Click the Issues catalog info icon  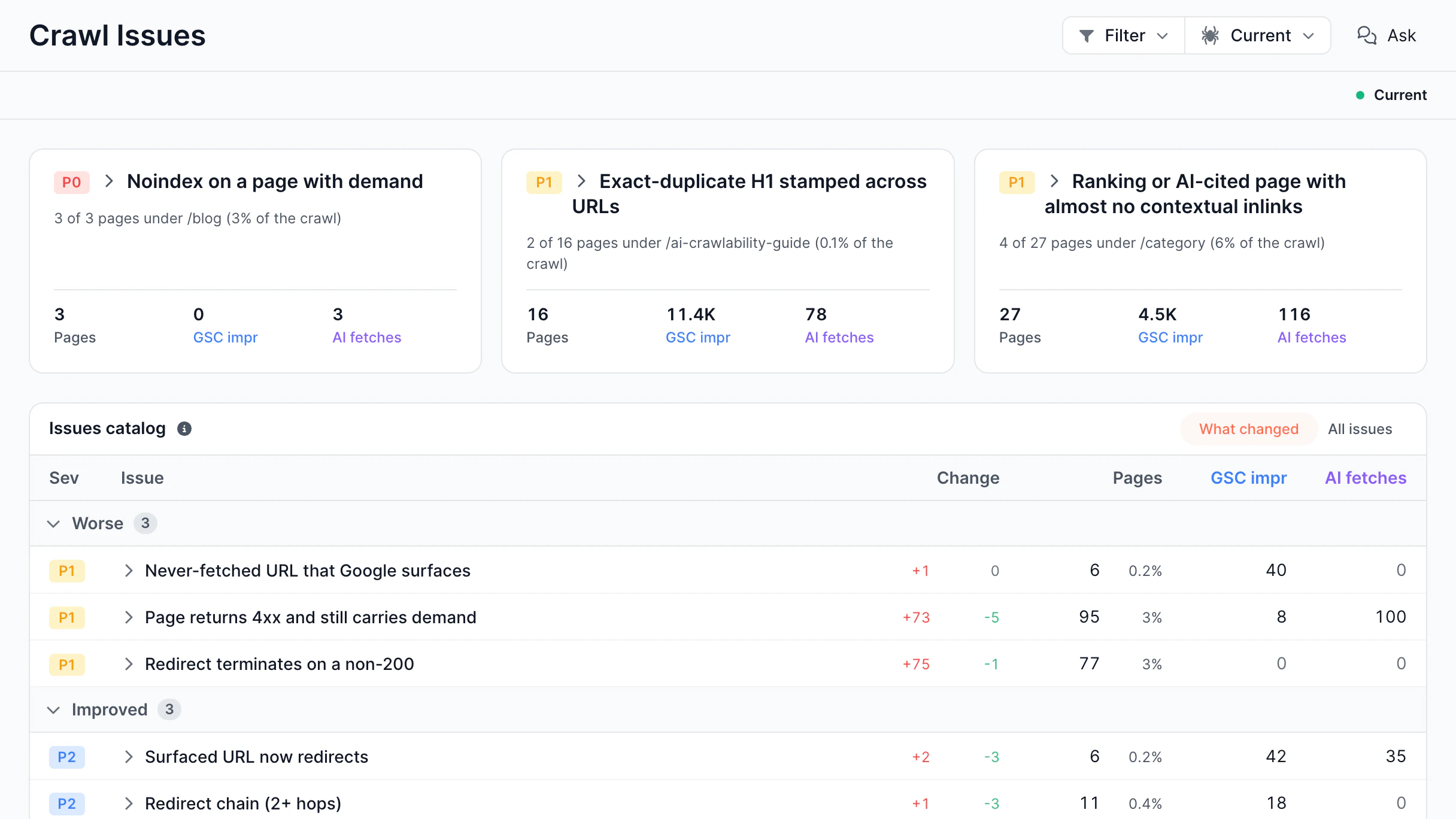(x=184, y=429)
